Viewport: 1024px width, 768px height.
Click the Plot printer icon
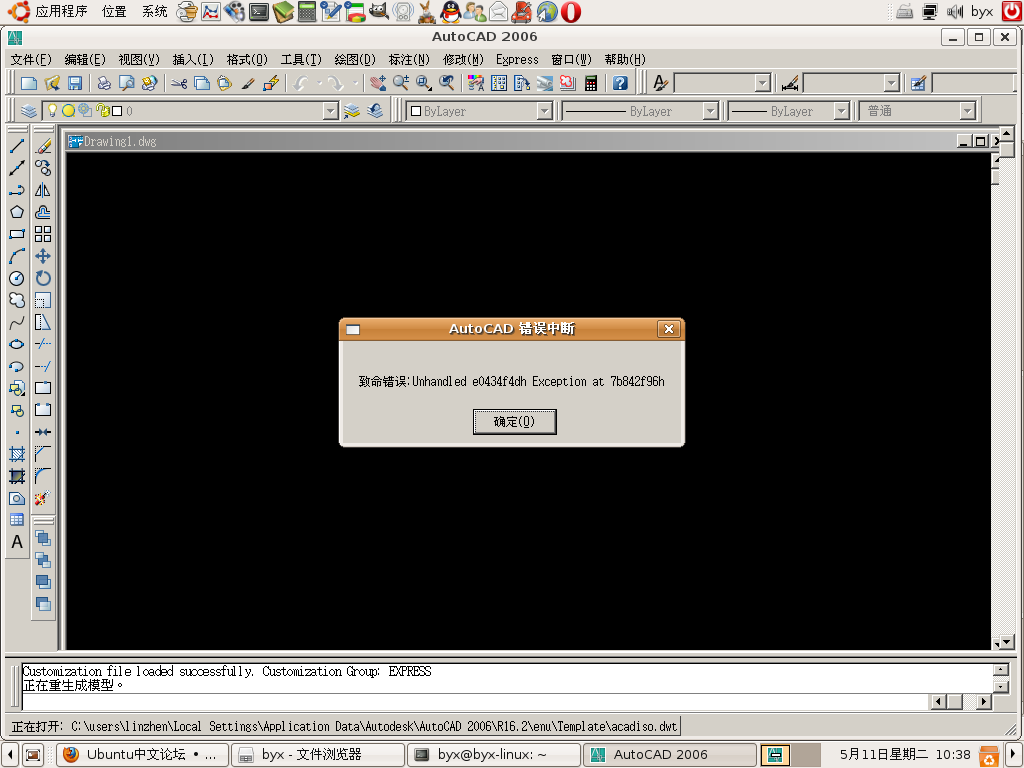point(104,83)
